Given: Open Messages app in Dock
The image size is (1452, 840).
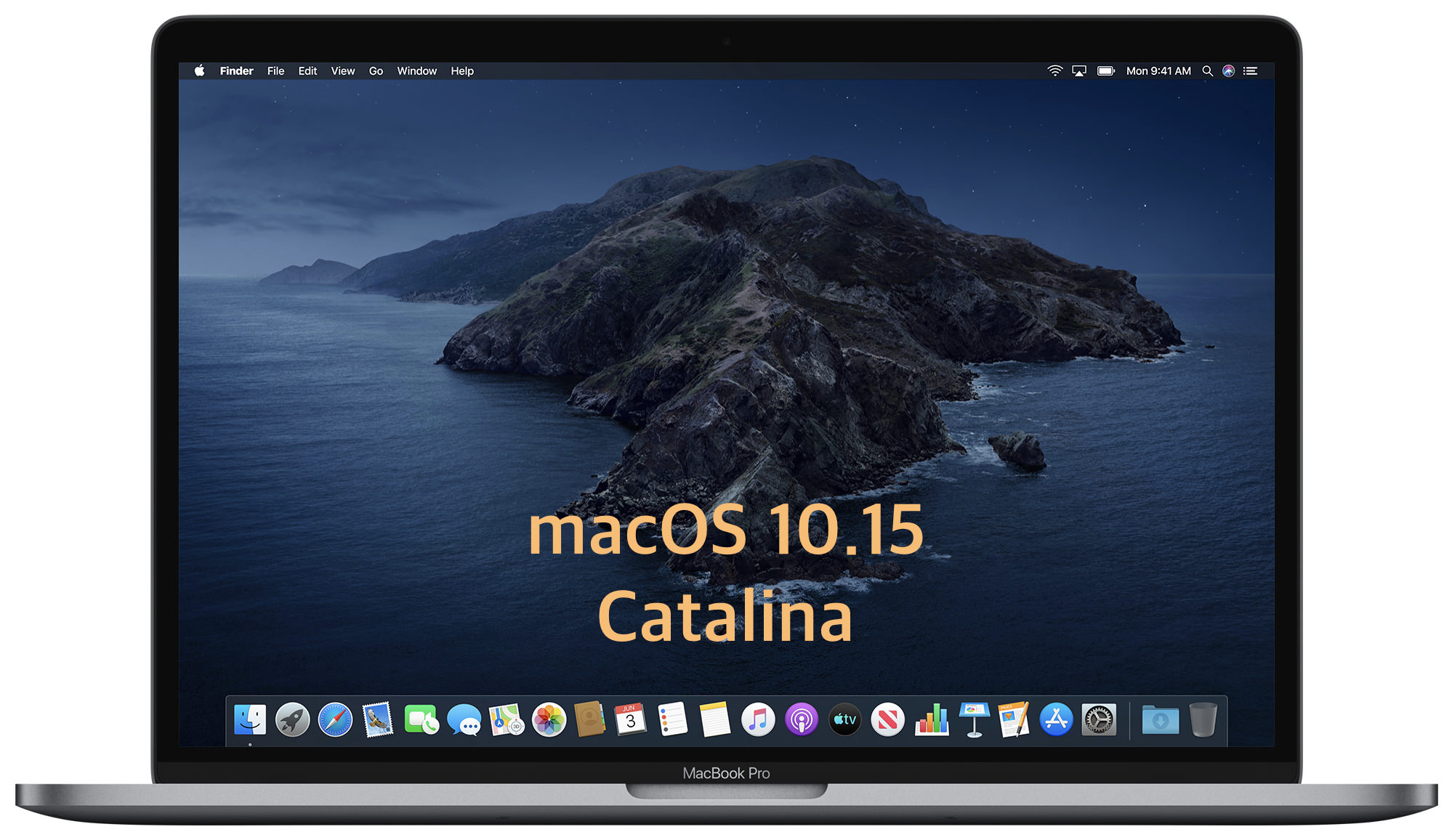Looking at the screenshot, I should click(464, 720).
